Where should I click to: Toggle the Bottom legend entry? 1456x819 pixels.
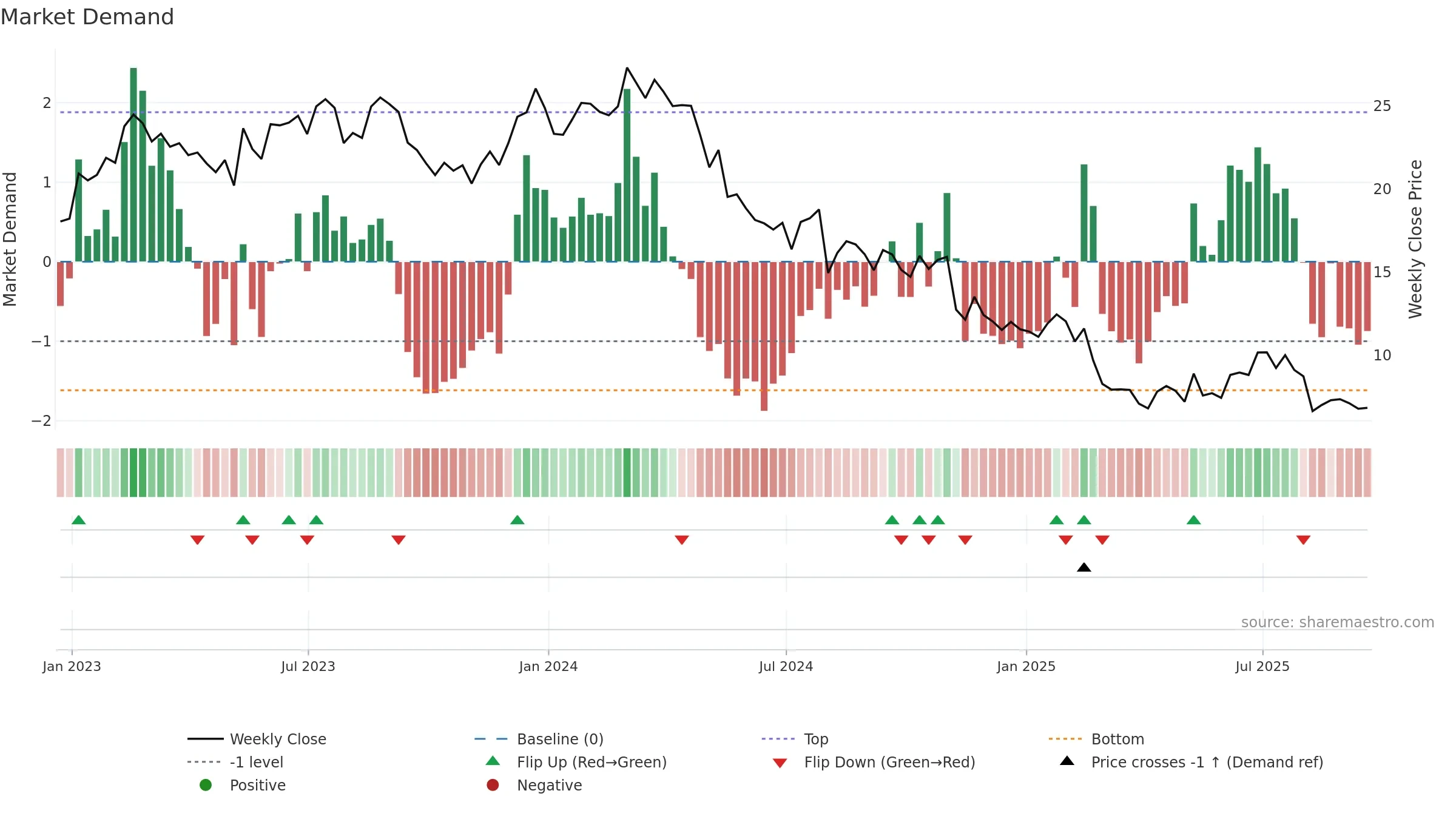pos(1117,739)
